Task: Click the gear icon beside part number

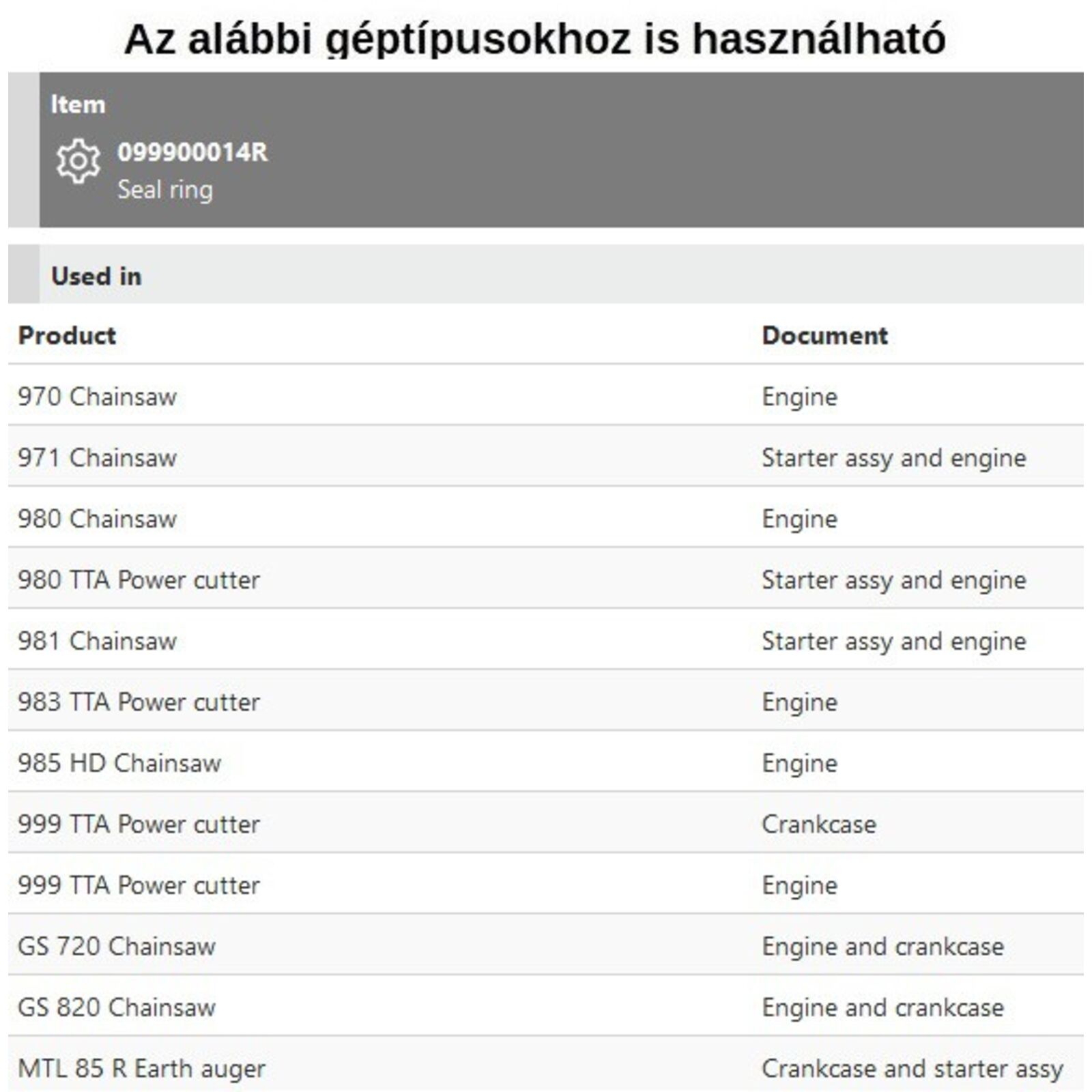Action: coord(78,161)
